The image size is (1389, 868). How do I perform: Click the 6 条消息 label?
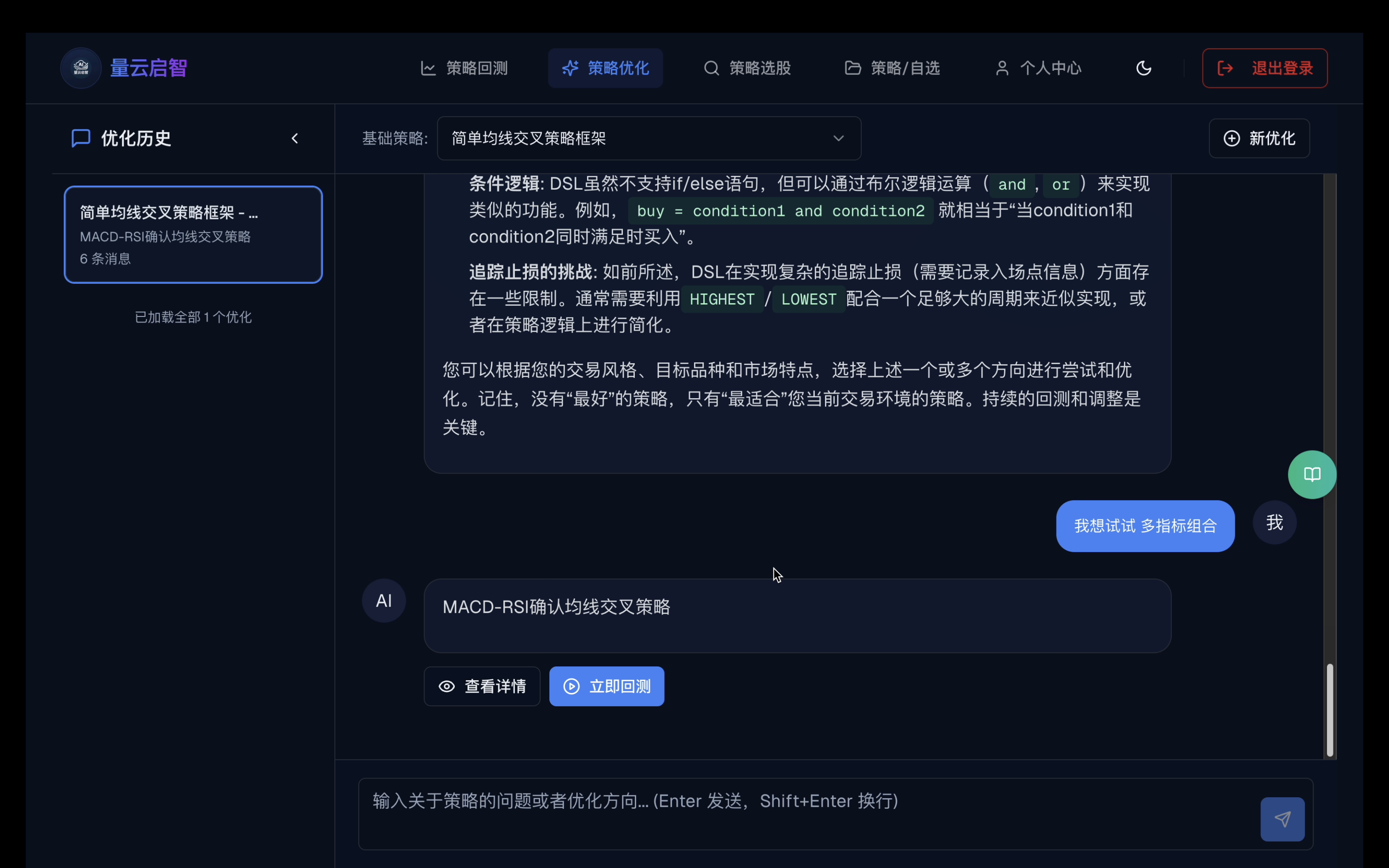tap(105, 259)
